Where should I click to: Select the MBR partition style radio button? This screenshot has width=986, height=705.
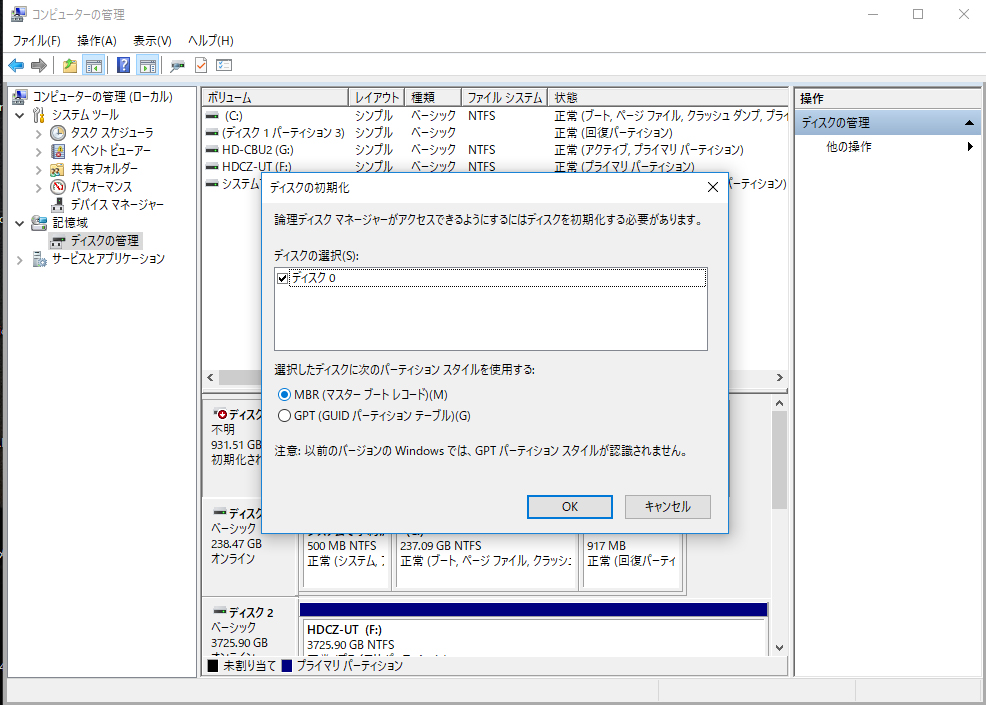coord(284,395)
